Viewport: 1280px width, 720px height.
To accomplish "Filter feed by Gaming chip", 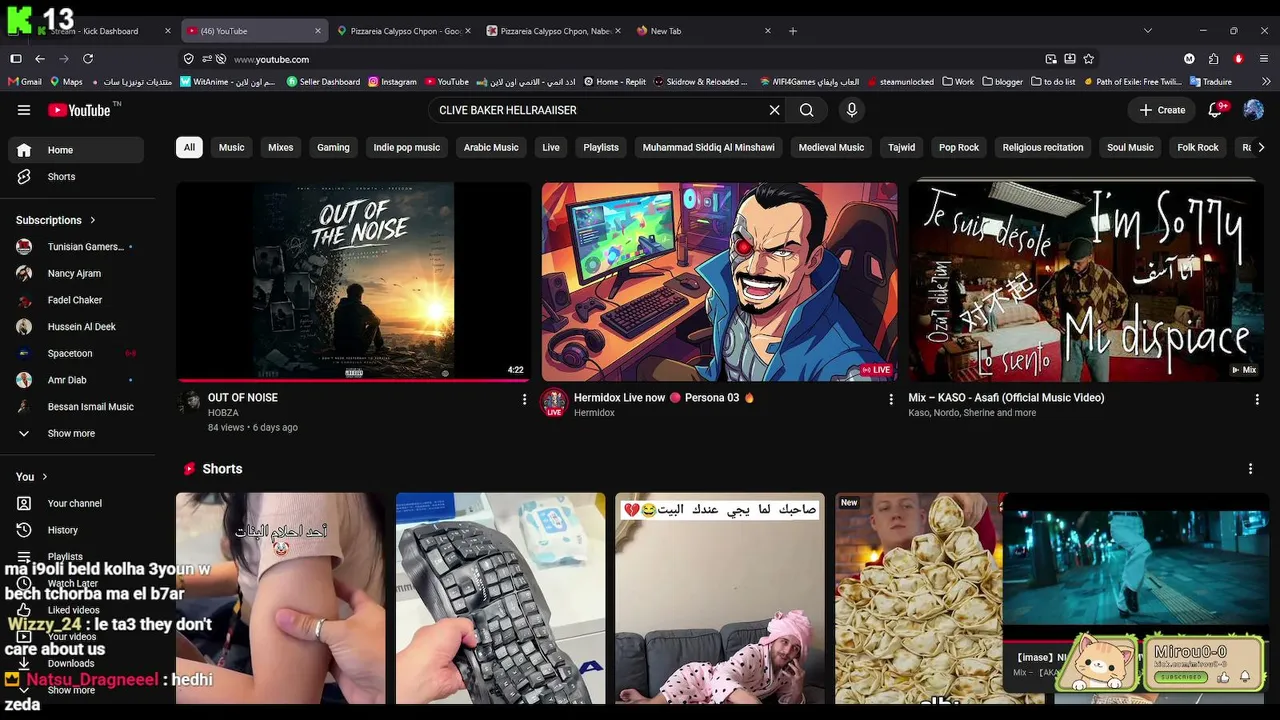I will 333,147.
